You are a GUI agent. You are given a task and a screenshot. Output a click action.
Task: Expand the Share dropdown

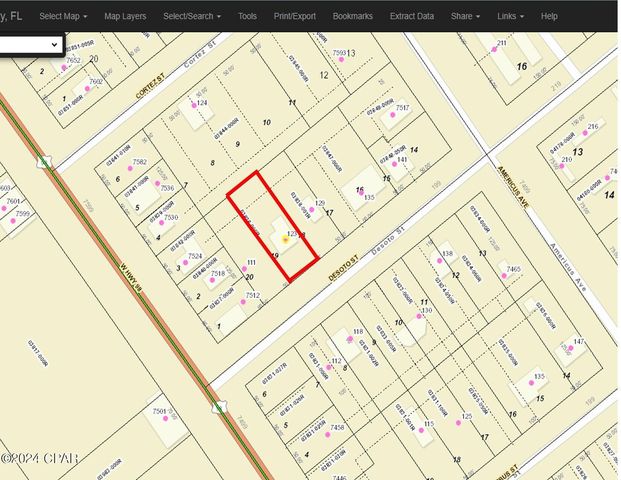465,16
